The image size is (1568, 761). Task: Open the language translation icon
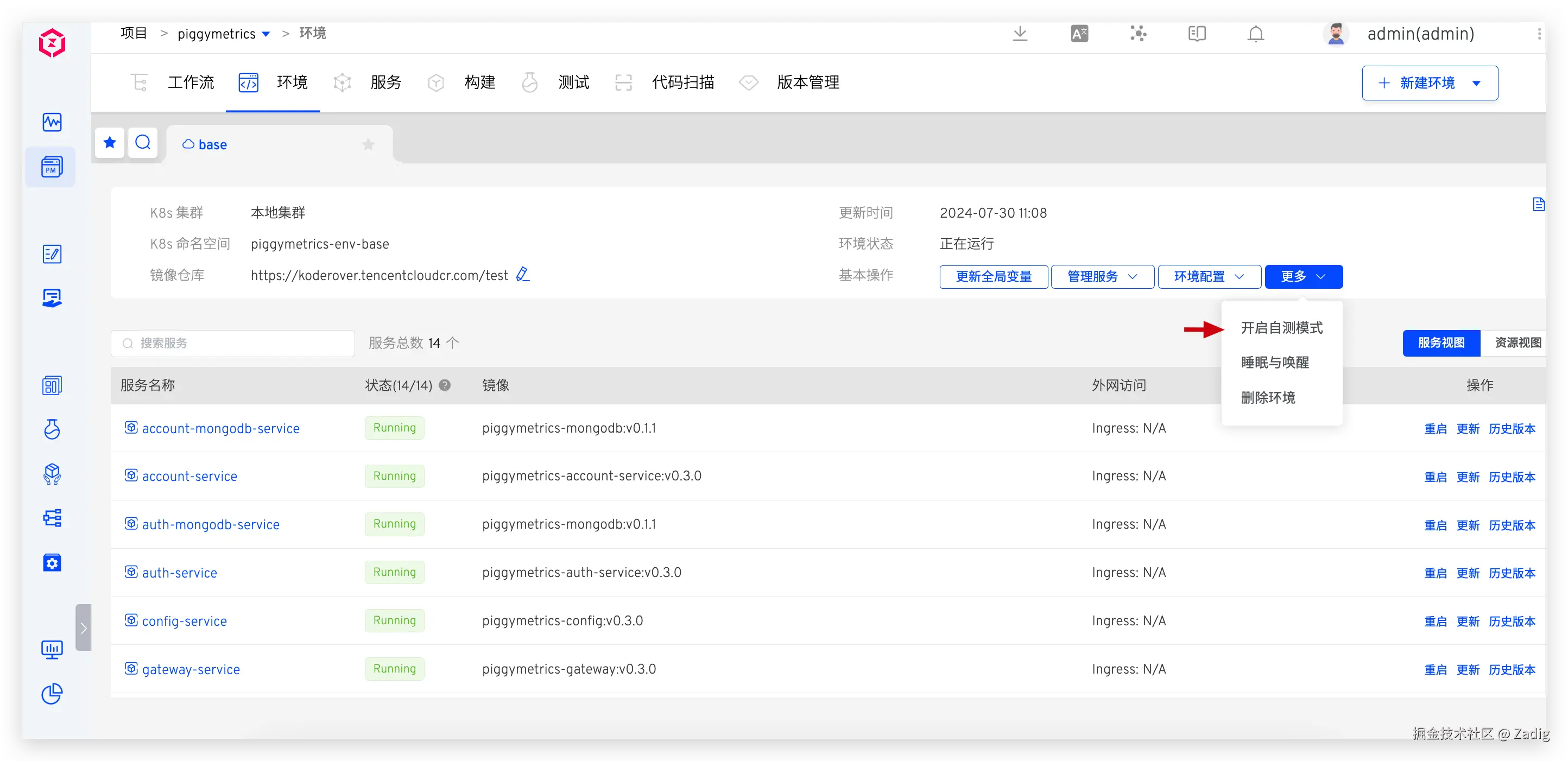(1079, 34)
